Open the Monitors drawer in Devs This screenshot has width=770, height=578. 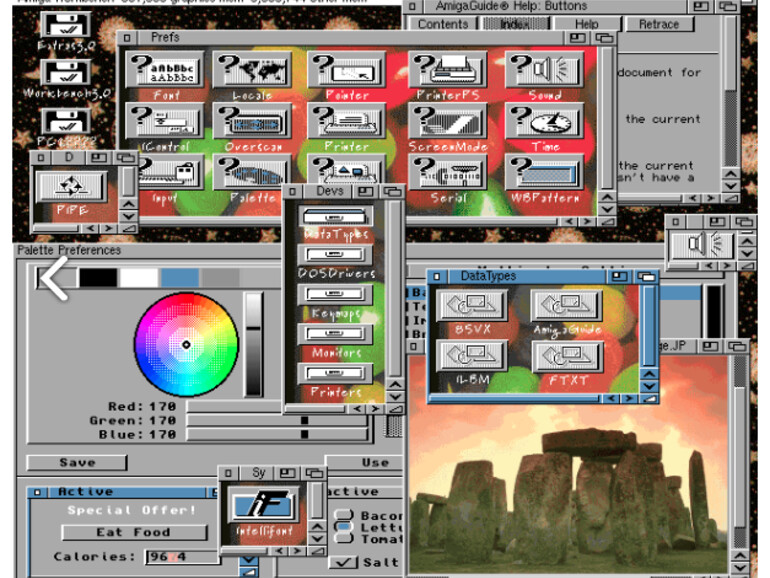tap(335, 334)
